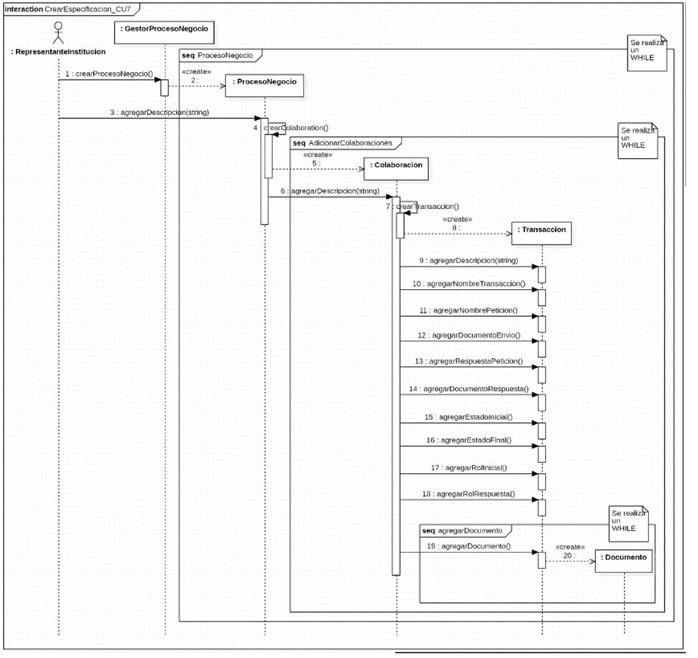Click the Documento lifeline box

tap(622, 556)
